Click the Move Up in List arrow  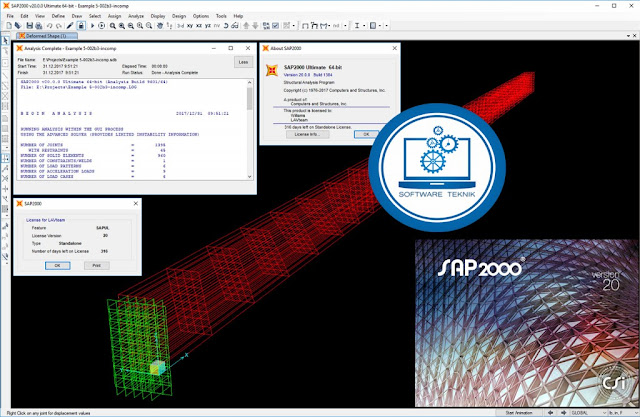(x=246, y=26)
